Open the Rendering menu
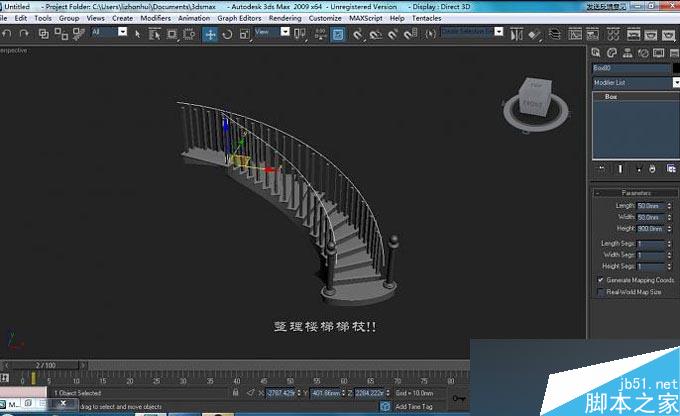Viewport: 680px width, 416px height. [285, 18]
